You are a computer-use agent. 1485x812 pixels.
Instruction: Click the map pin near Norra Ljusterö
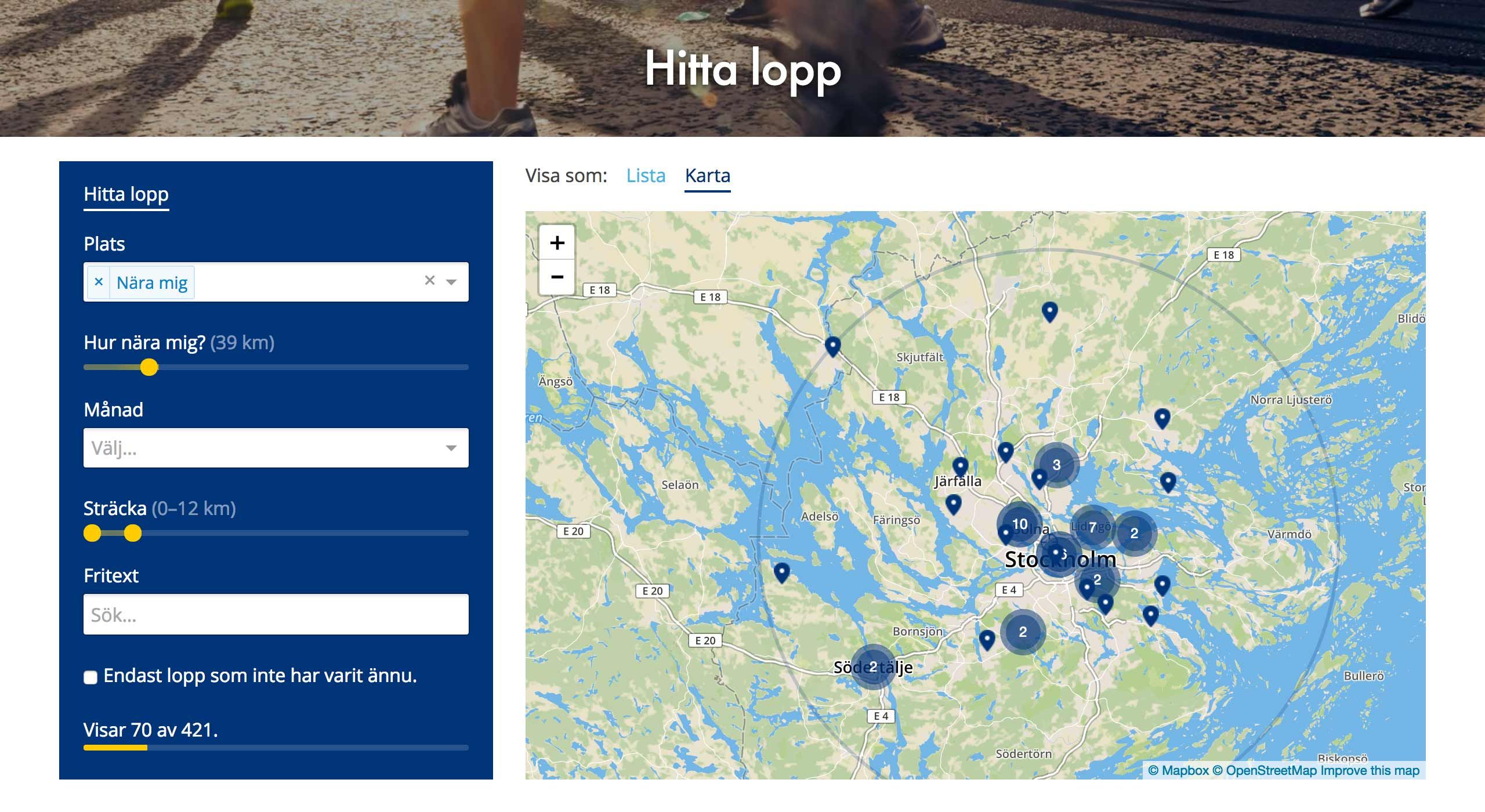tap(1162, 417)
